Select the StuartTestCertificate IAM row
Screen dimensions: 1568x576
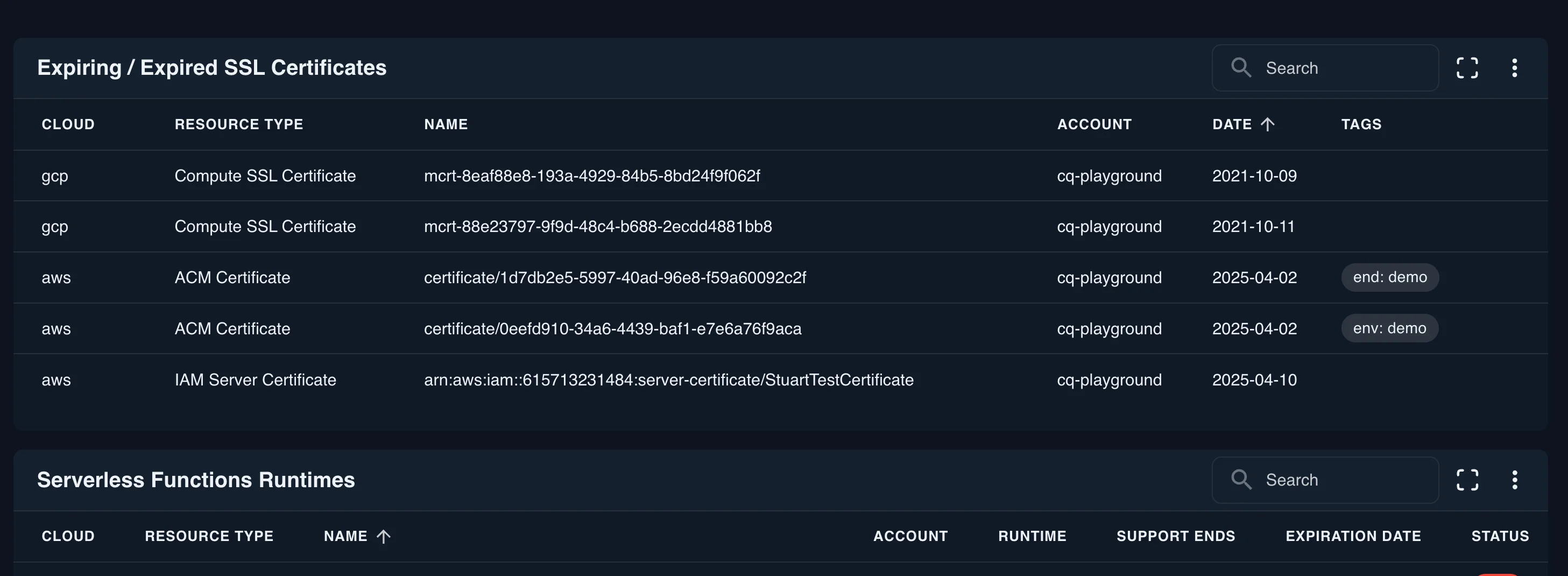pyautogui.click(x=668, y=380)
